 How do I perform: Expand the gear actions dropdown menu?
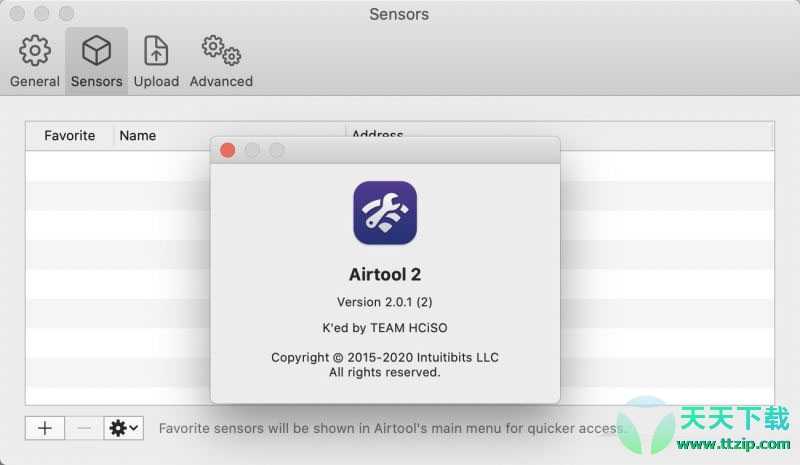(125, 428)
